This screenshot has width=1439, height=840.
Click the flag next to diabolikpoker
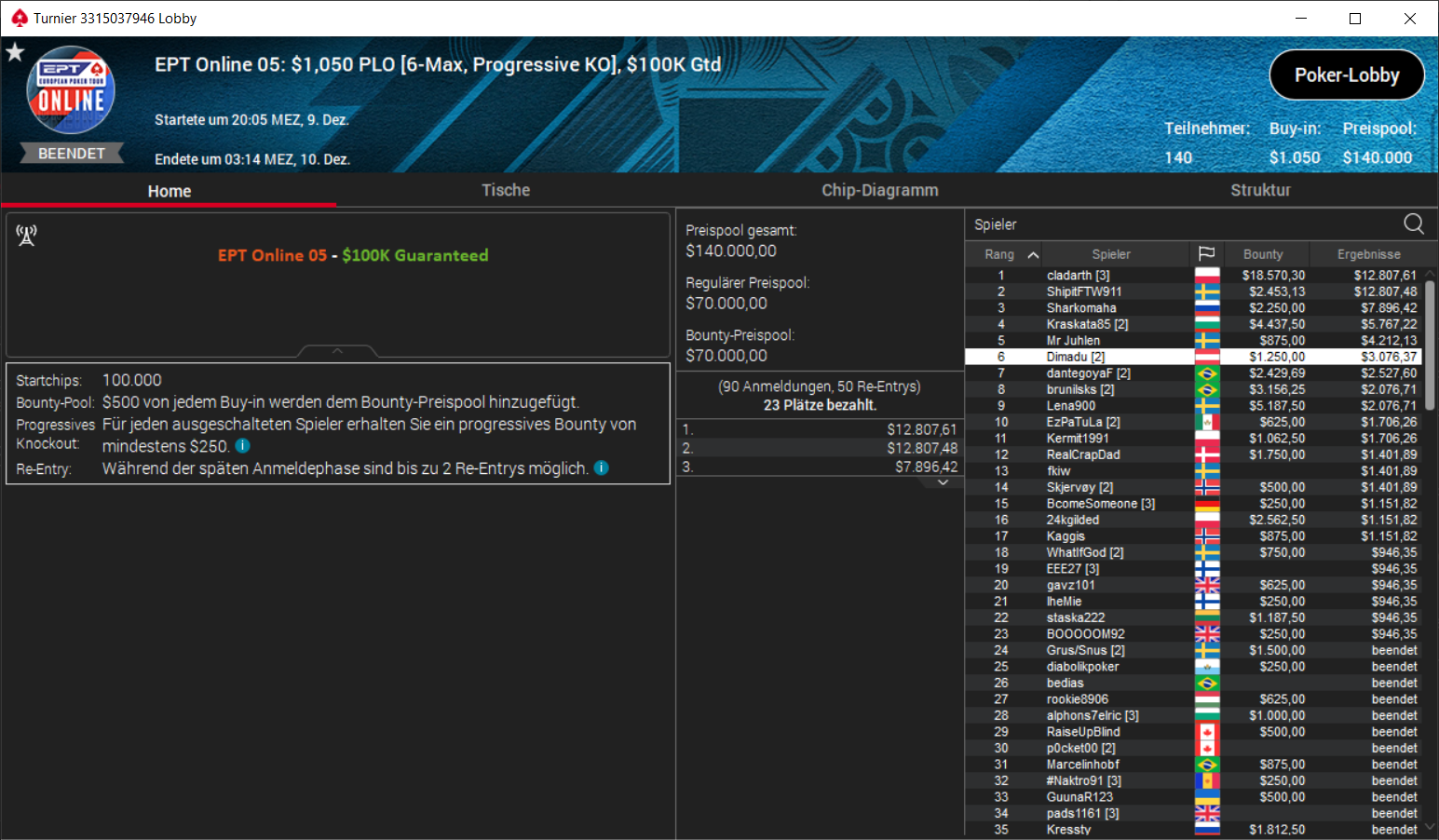pos(1207,667)
